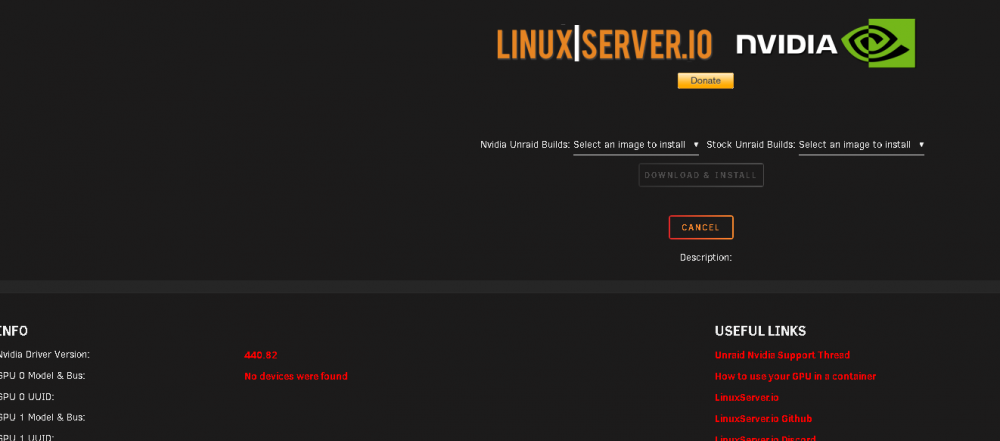Click the GPU 0 UUID label

pyautogui.click(x=27, y=397)
